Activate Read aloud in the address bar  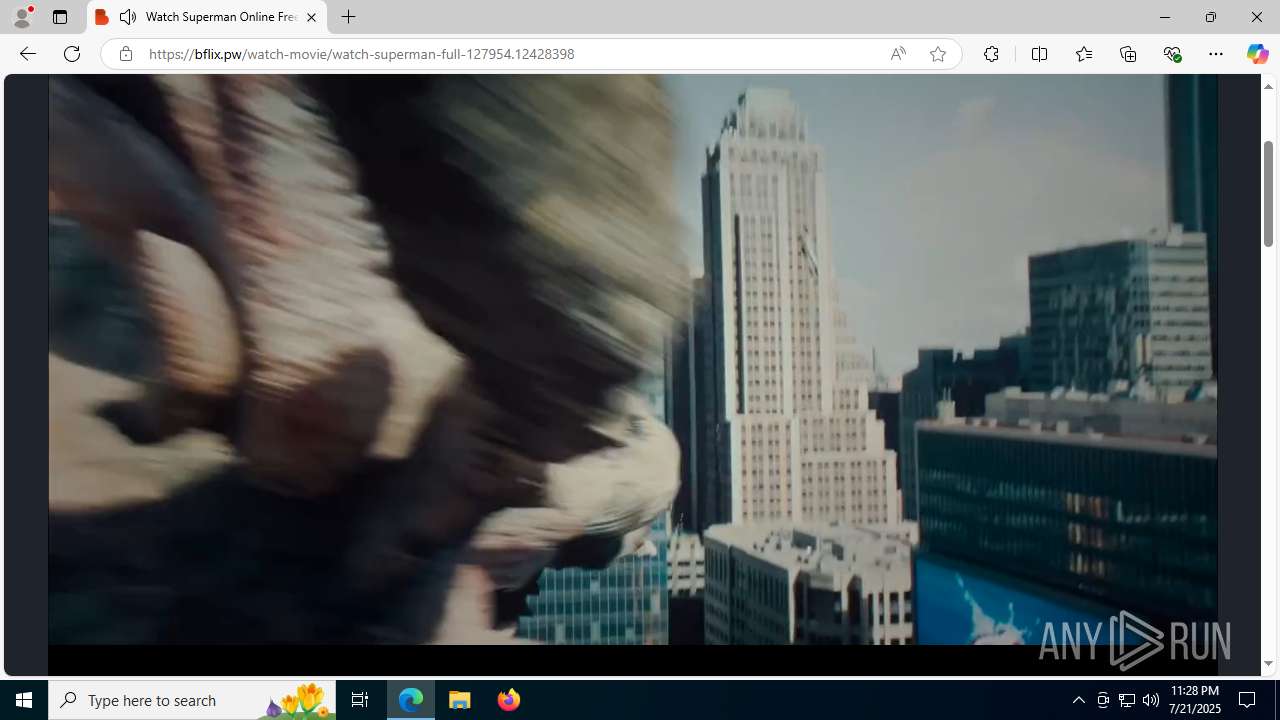(898, 54)
